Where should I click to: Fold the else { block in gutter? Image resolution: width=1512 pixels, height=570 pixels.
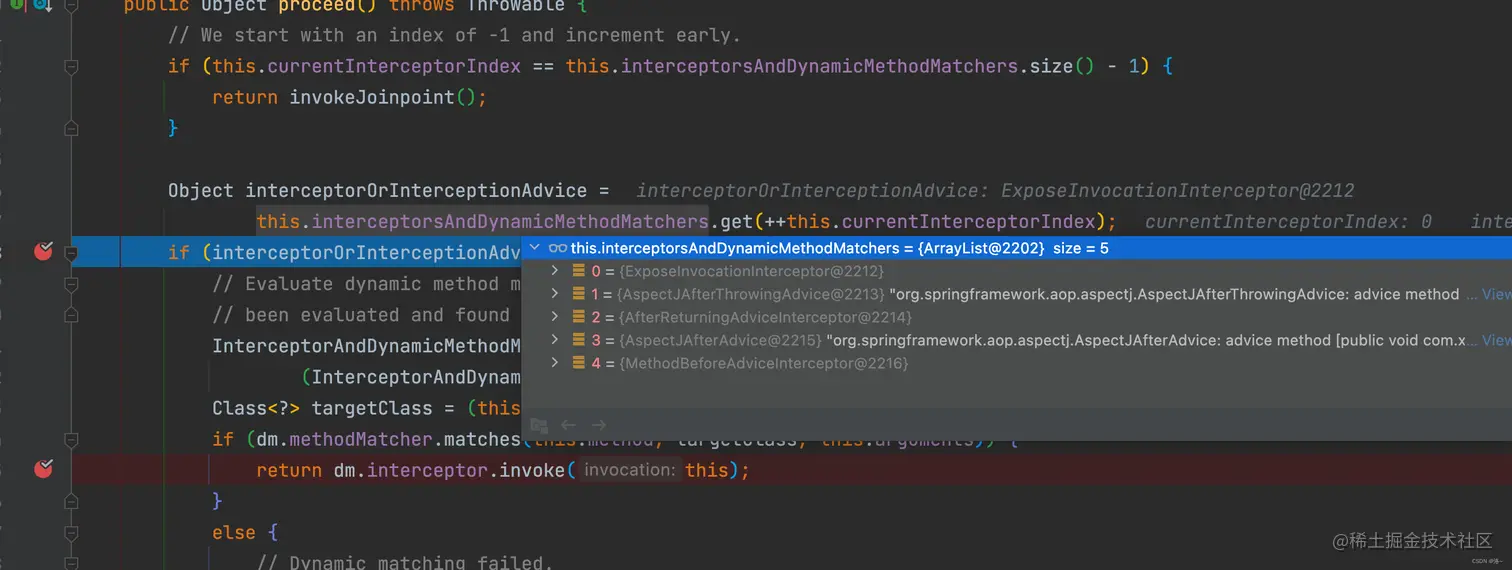(x=71, y=532)
